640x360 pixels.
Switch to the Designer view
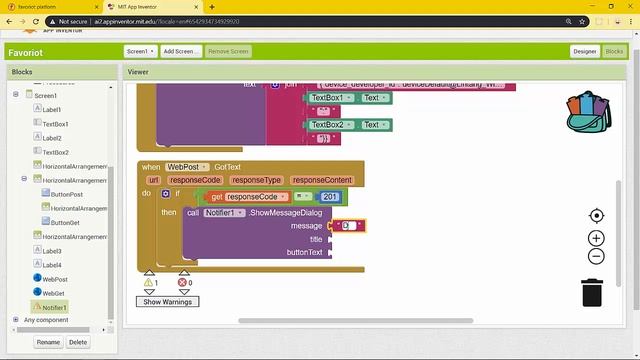584,51
